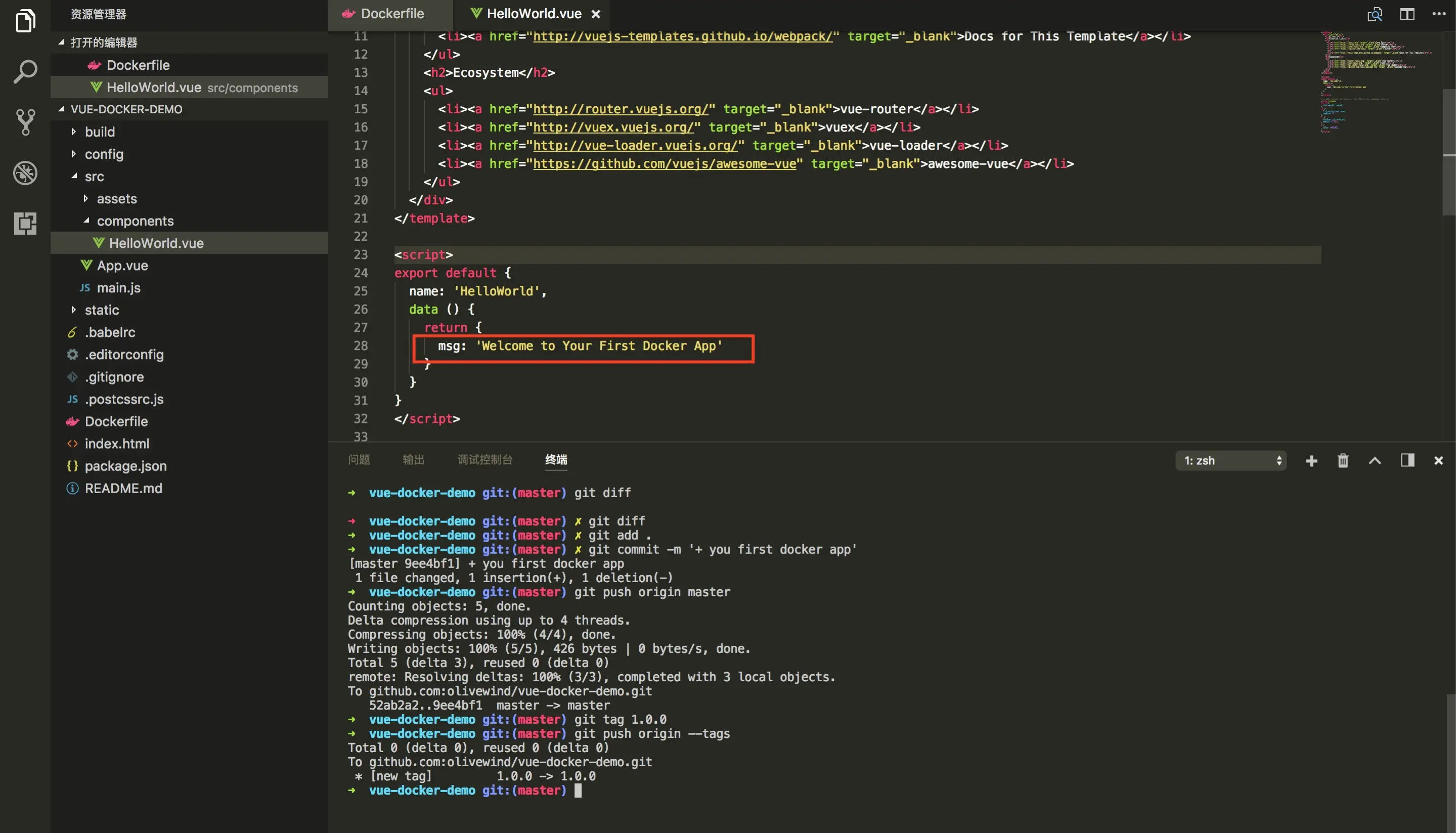Image resolution: width=1456 pixels, height=833 pixels.
Task: Open the Search view in activity bar
Action: click(x=25, y=71)
